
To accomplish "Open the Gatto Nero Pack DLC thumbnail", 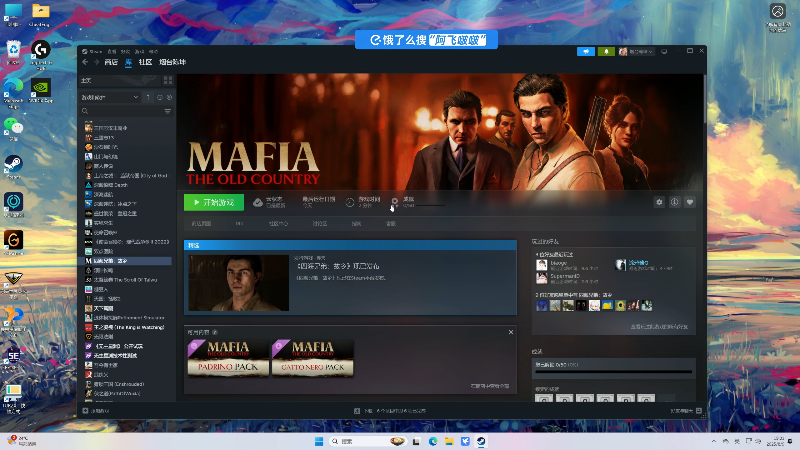I will point(313,359).
